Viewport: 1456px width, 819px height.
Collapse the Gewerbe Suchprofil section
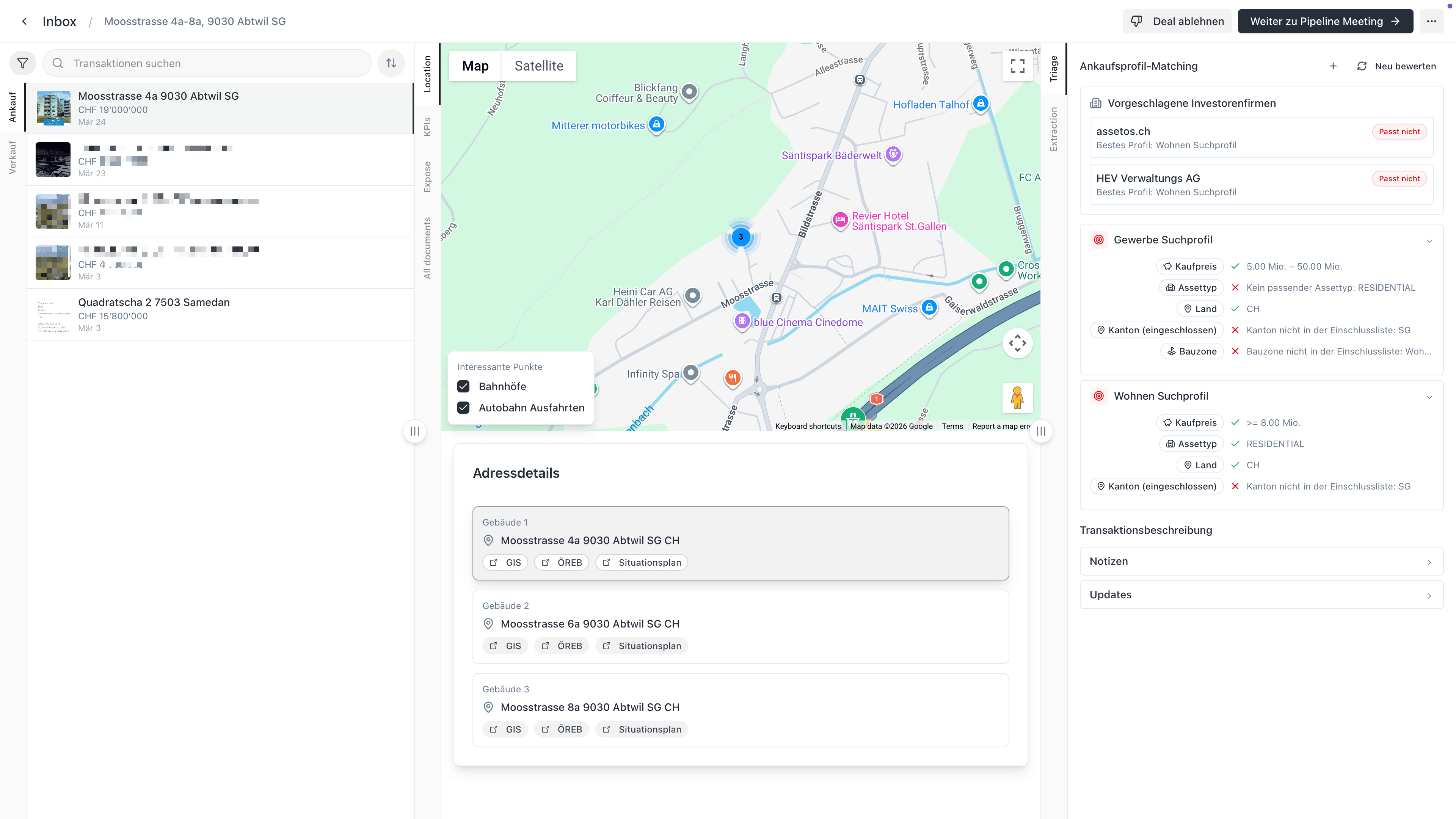(1429, 241)
